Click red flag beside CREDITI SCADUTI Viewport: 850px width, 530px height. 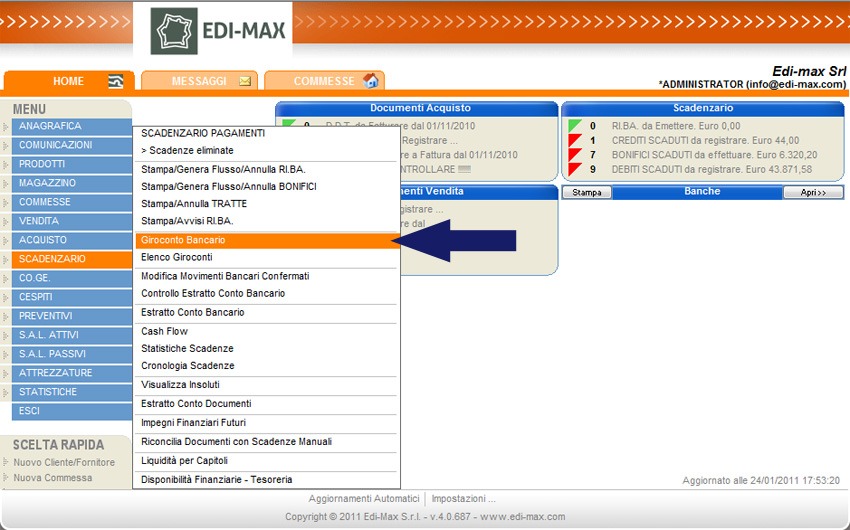click(x=575, y=141)
